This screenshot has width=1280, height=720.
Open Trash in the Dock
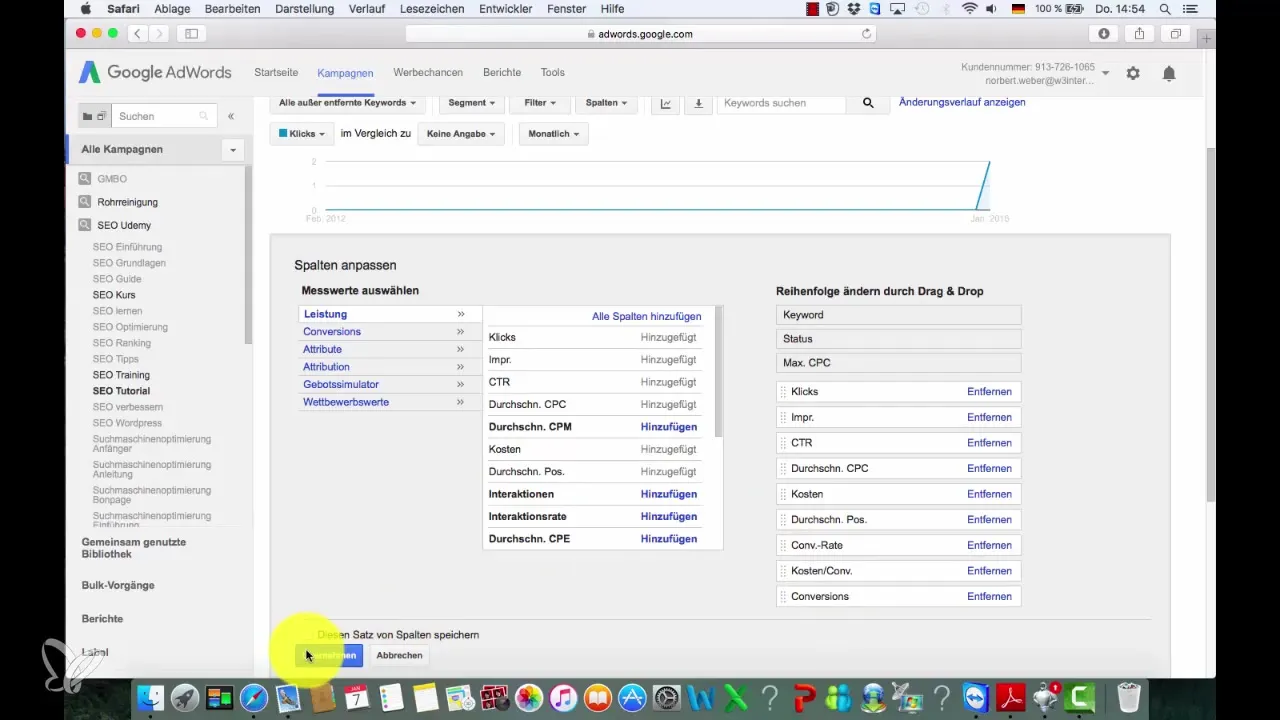(x=1128, y=697)
